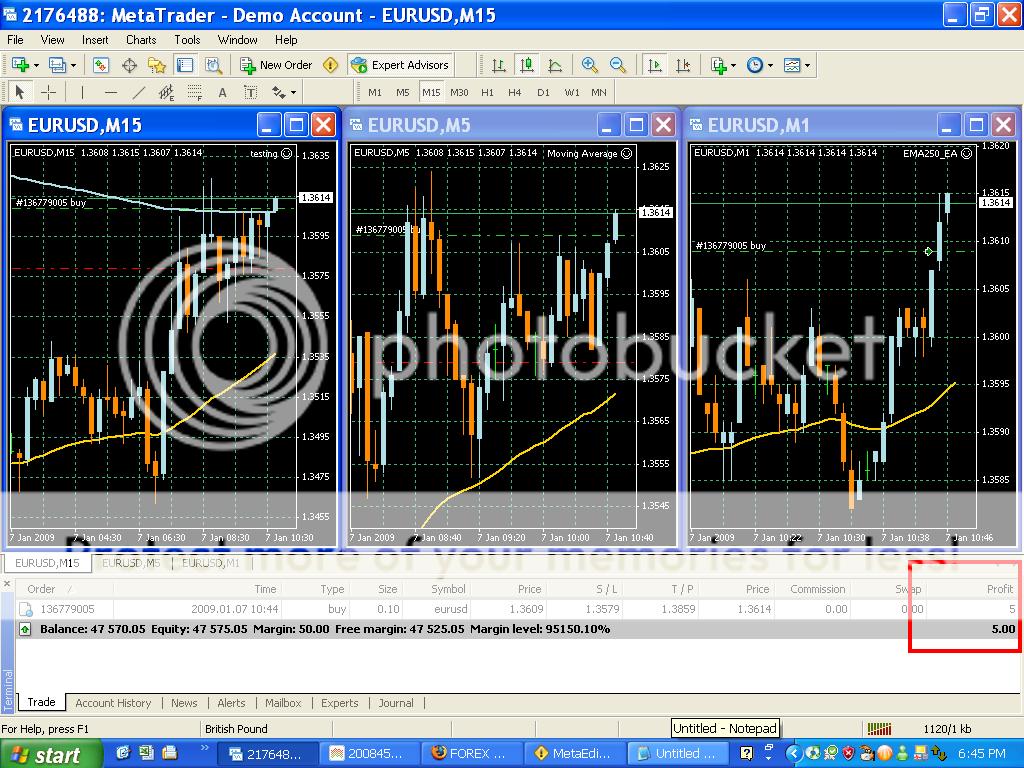The image size is (1024, 768).
Task: Expand the templates dropdown
Action: pos(807,65)
